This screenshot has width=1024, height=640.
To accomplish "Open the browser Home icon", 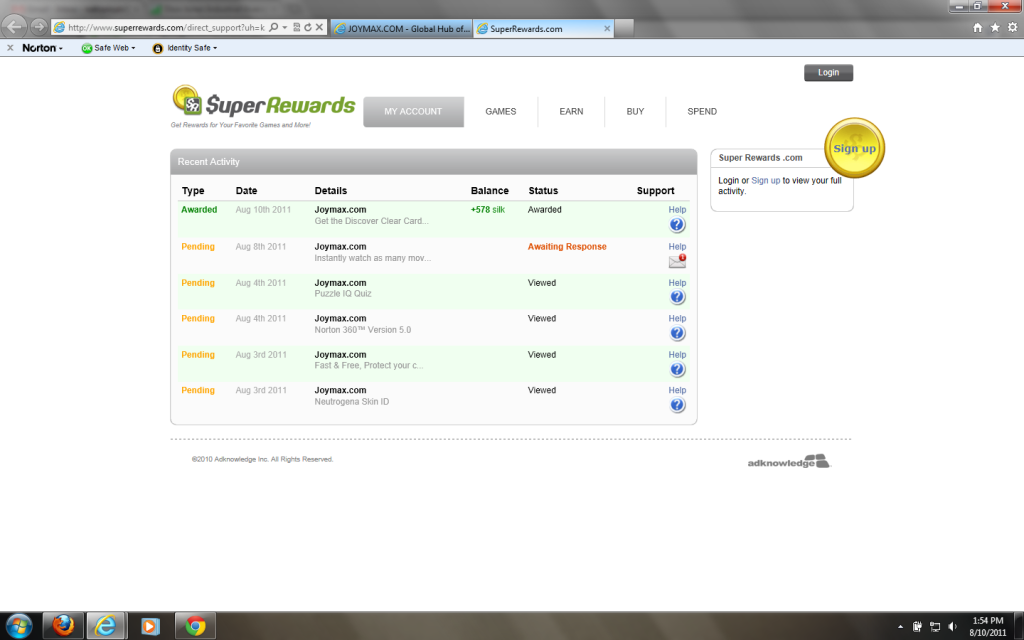I will (978, 27).
